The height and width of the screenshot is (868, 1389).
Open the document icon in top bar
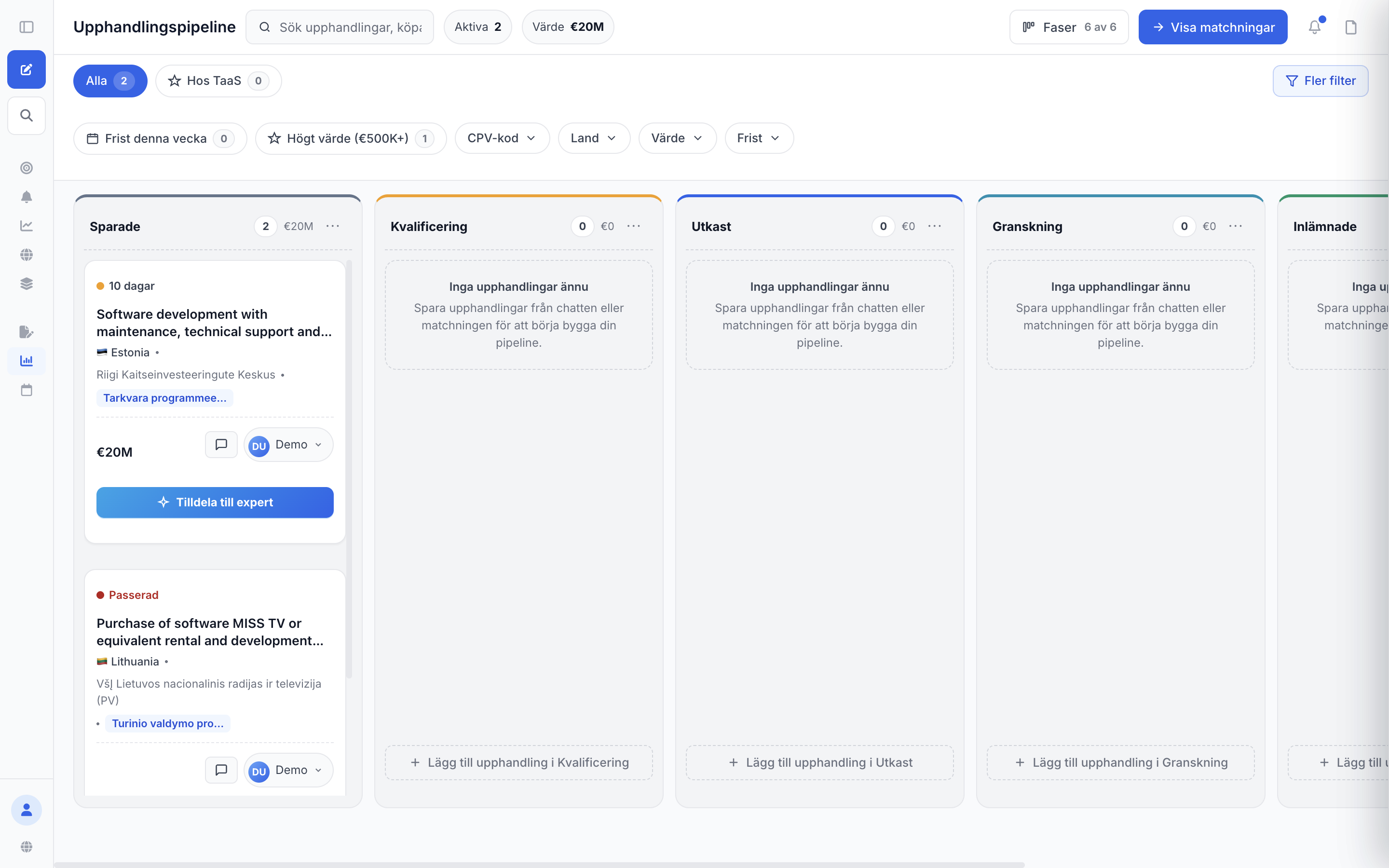point(1351,27)
